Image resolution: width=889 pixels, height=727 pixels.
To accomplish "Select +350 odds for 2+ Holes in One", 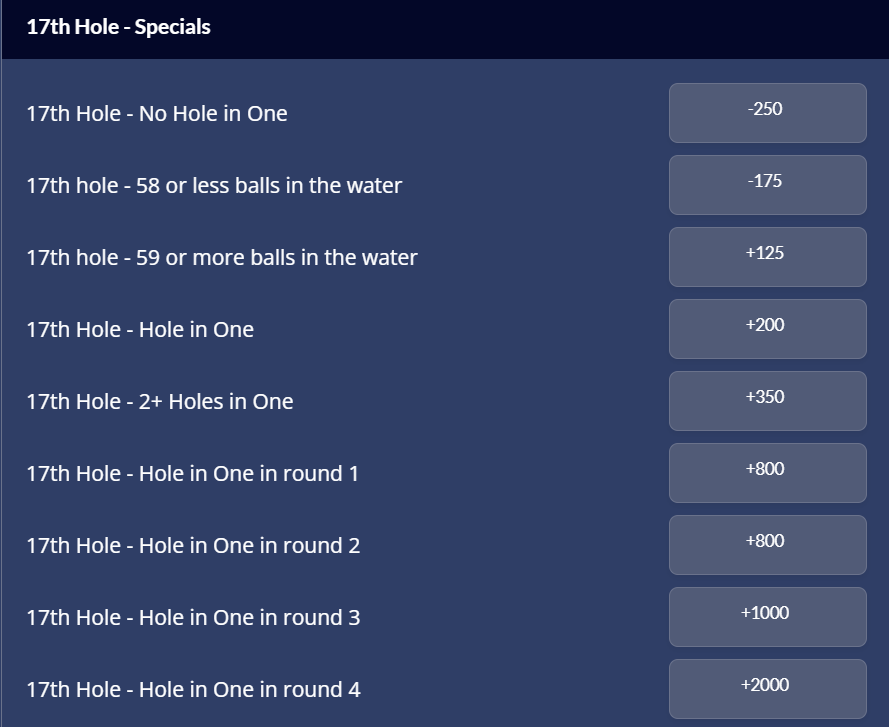I will click(x=767, y=401).
